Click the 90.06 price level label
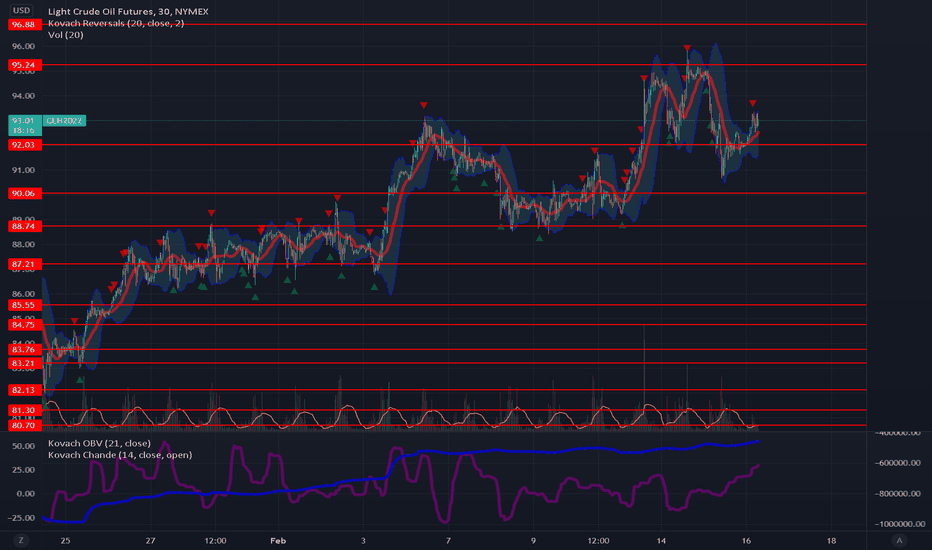 24,193
